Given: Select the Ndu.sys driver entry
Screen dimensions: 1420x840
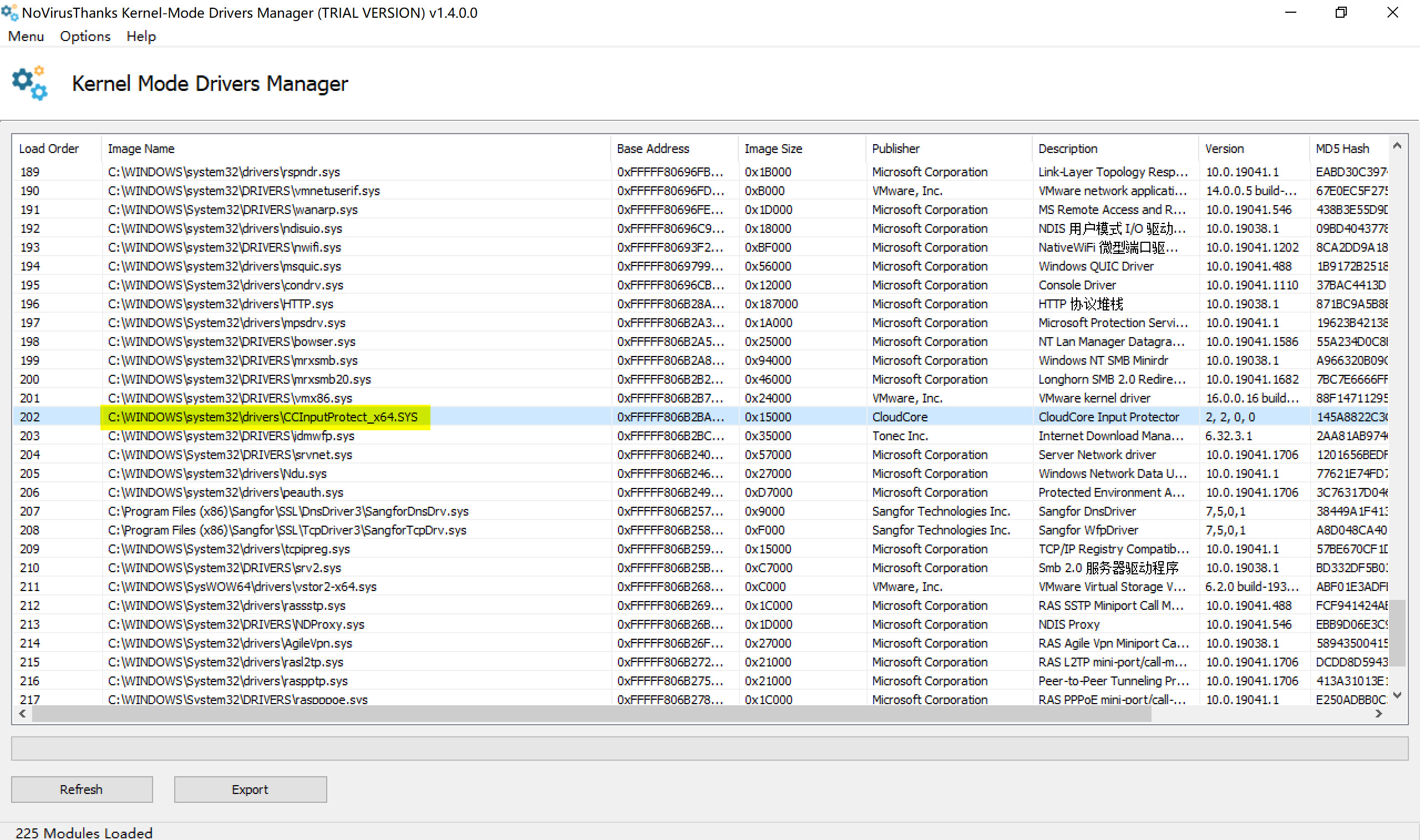Looking at the screenshot, I should pyautogui.click(x=701, y=473).
